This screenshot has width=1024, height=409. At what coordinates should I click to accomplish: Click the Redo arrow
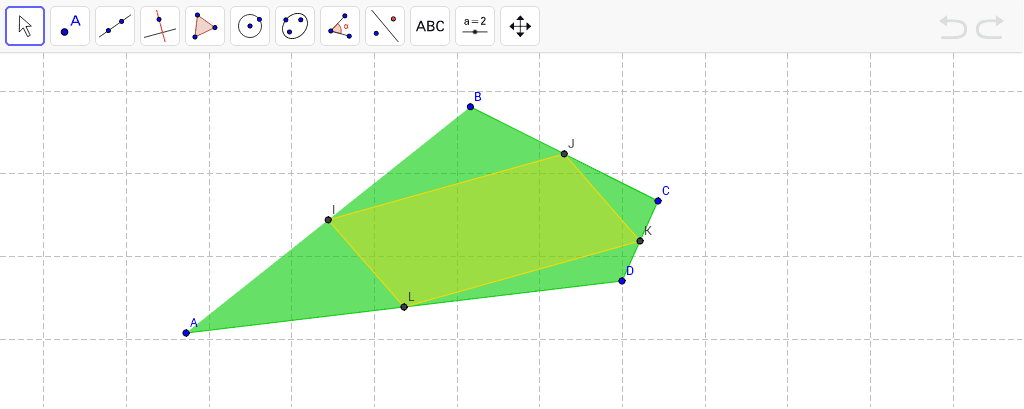point(990,27)
